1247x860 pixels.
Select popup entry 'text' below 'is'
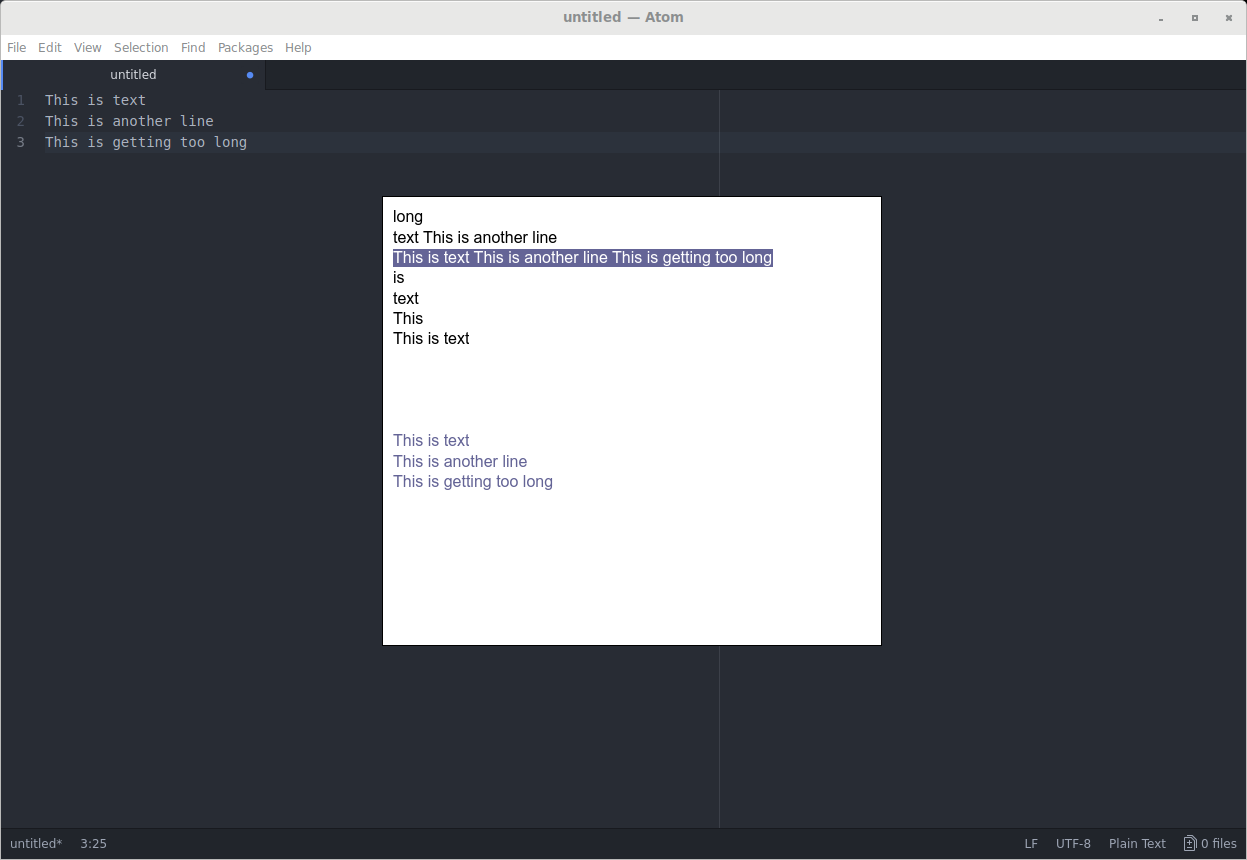click(x=406, y=298)
